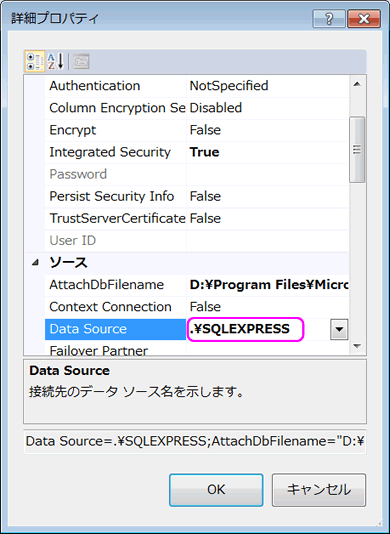Click the connection string text box

pos(195,442)
